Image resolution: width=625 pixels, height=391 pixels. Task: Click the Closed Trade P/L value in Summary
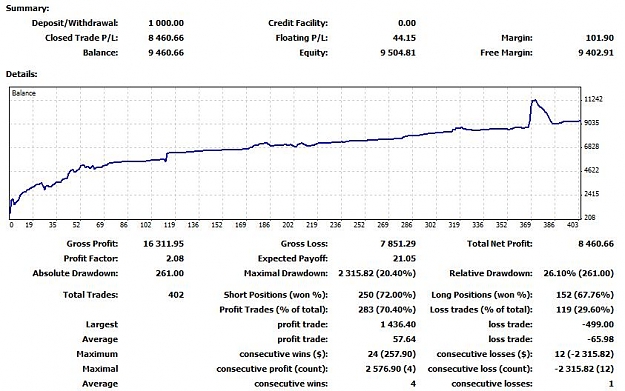click(166, 38)
